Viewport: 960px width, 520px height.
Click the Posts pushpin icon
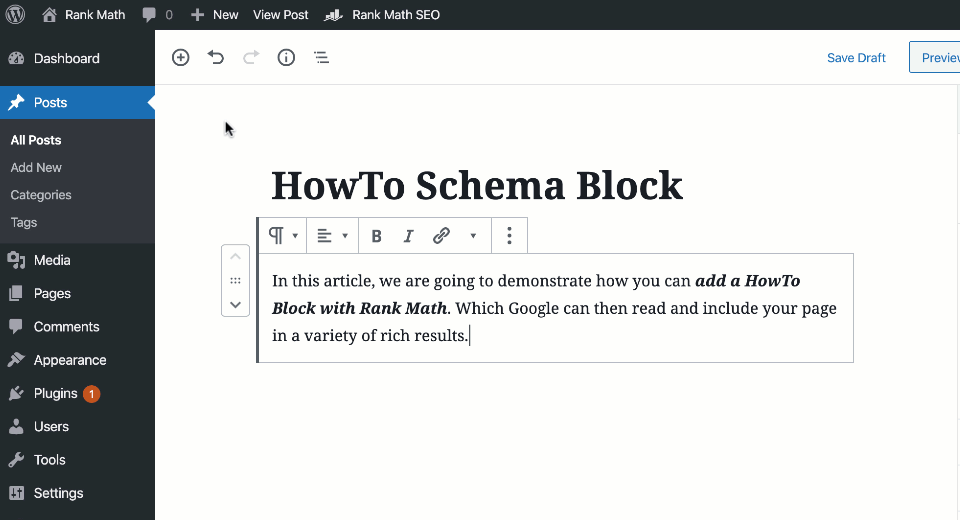[17, 102]
